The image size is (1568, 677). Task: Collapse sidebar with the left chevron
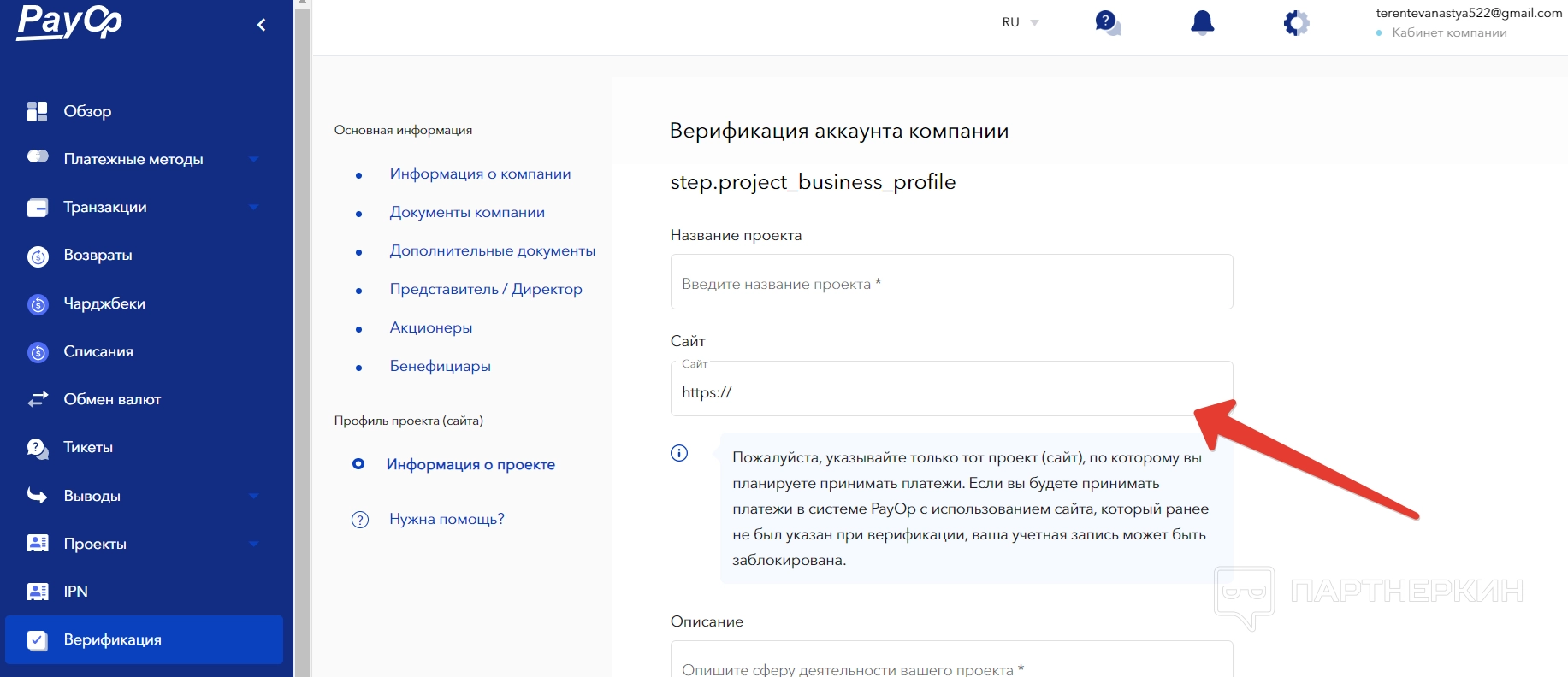point(262,25)
